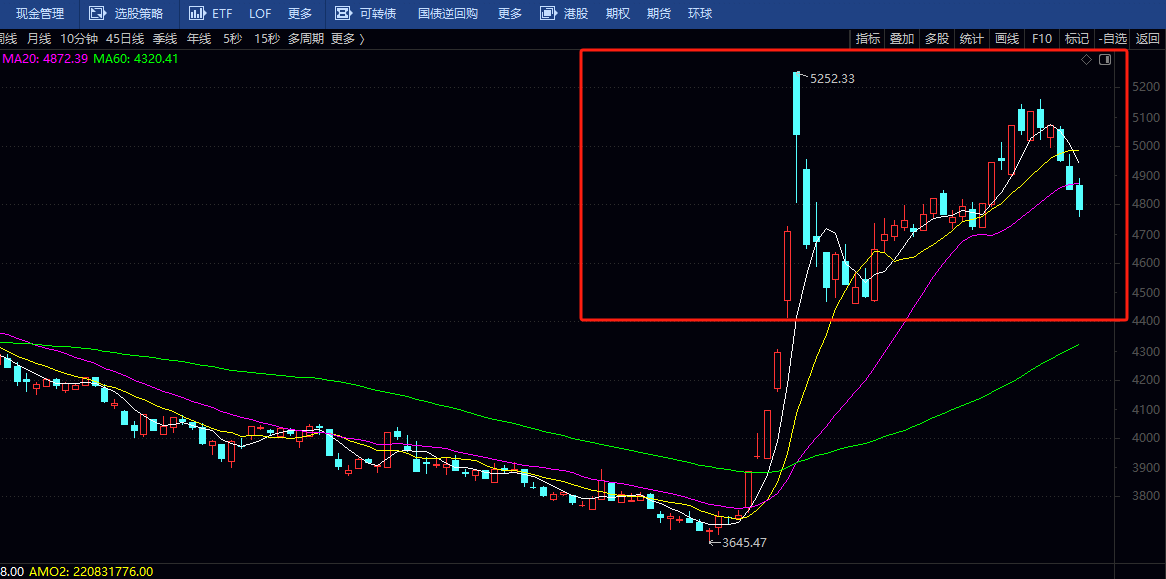Open 期货 section
This screenshot has height=579, width=1166.
coord(659,13)
